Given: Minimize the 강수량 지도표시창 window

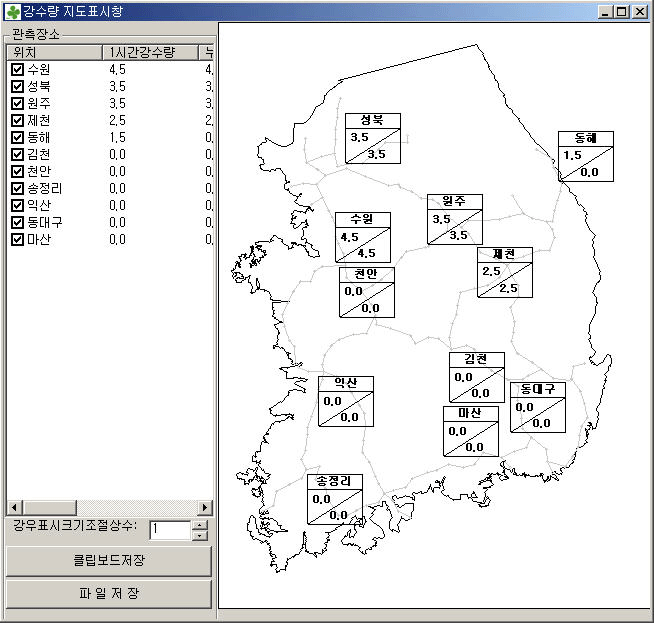Looking at the screenshot, I should tap(606, 11).
